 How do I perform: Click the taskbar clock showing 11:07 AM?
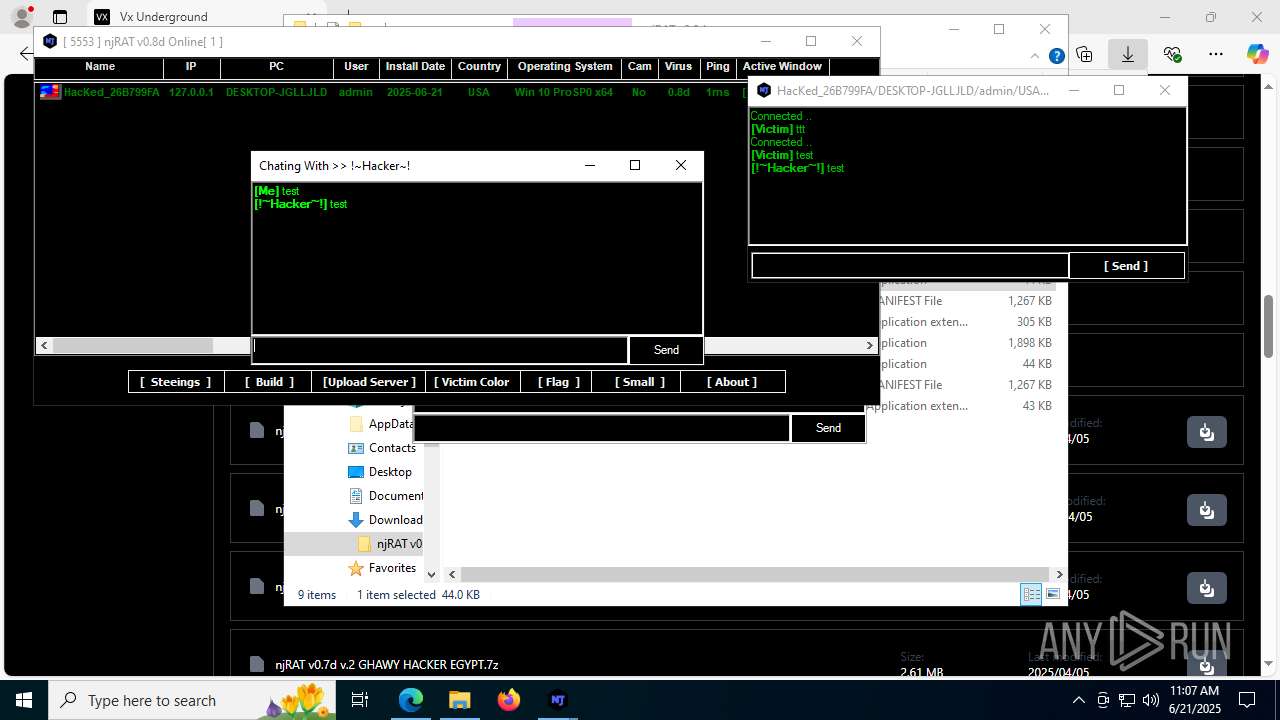coord(1194,700)
